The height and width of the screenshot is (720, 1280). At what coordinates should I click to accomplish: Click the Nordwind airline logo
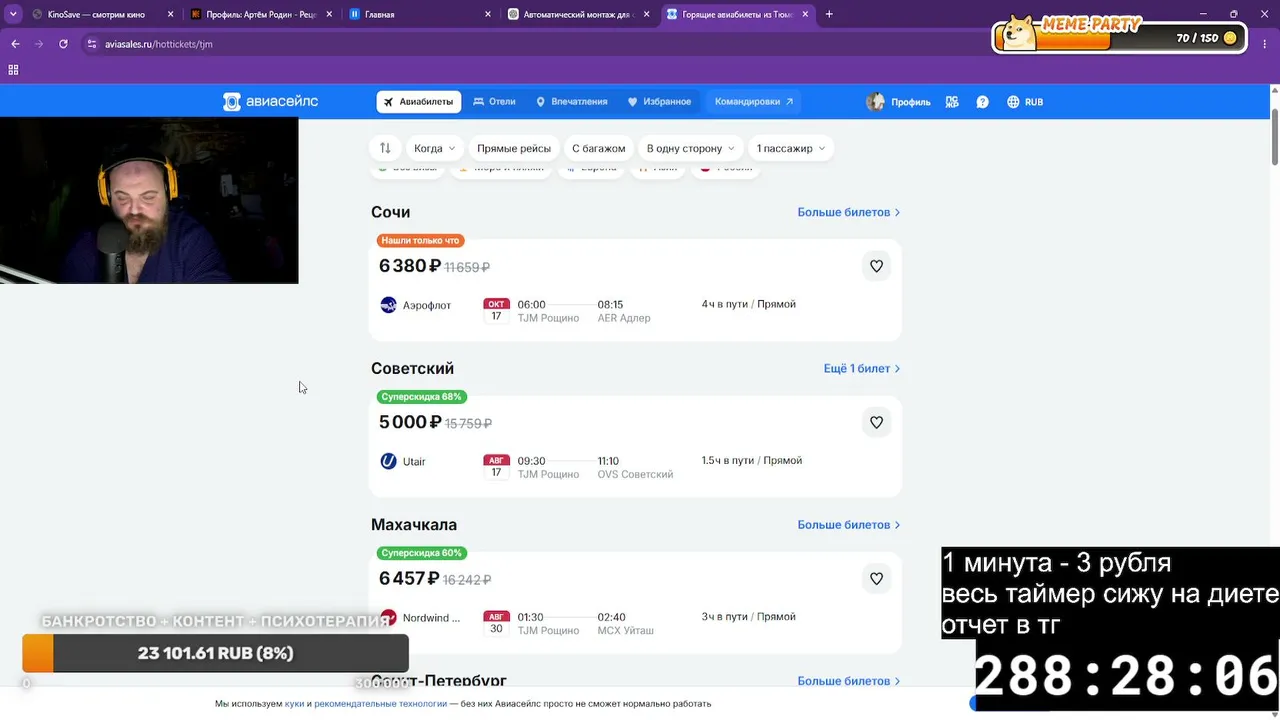click(388, 617)
